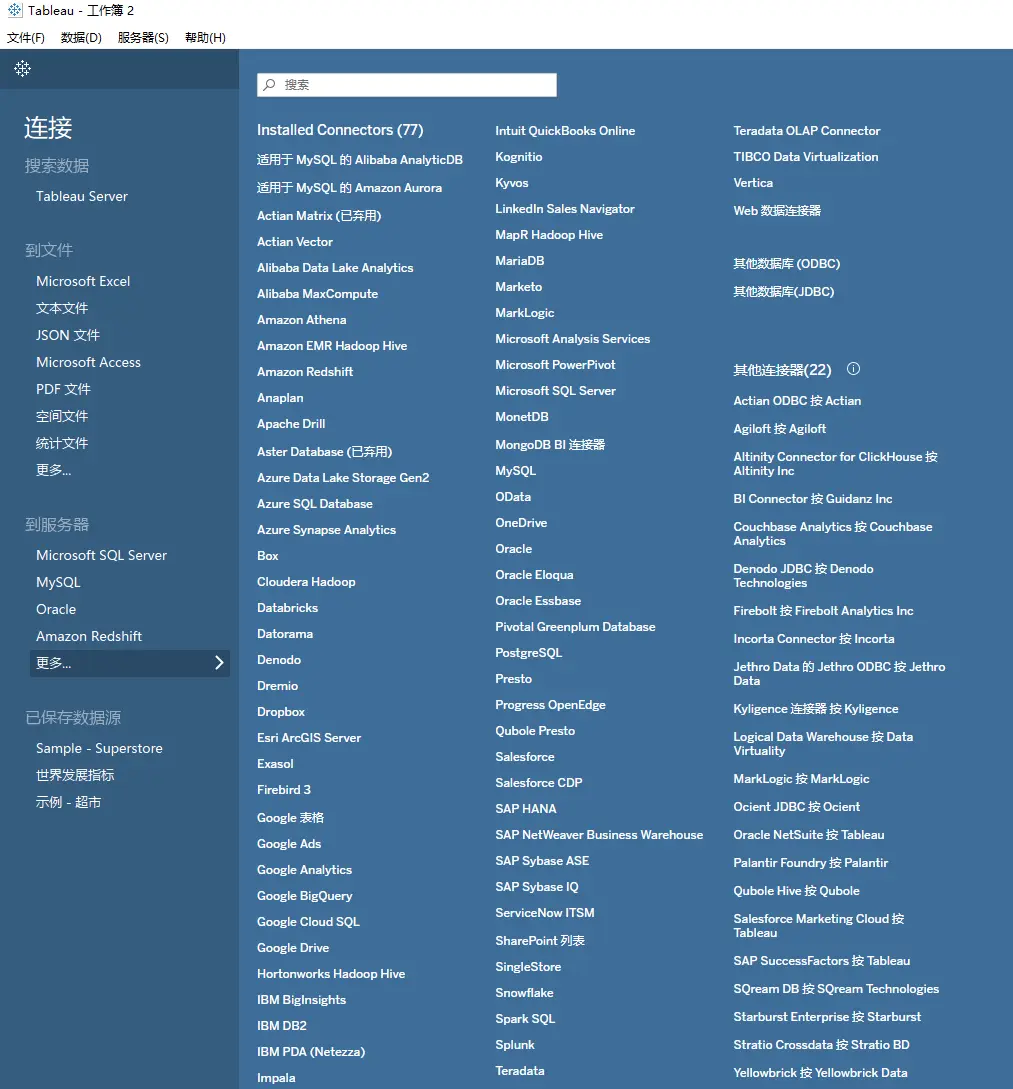Select Teradata OLAP Connector
The height and width of the screenshot is (1089, 1013).
(807, 131)
